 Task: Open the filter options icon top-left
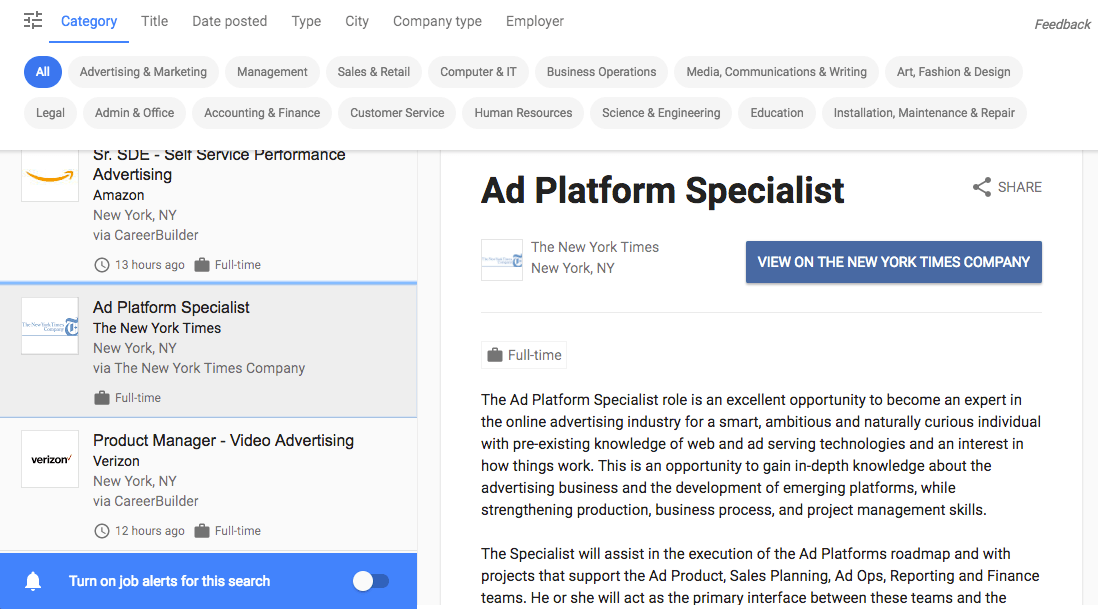(x=33, y=20)
